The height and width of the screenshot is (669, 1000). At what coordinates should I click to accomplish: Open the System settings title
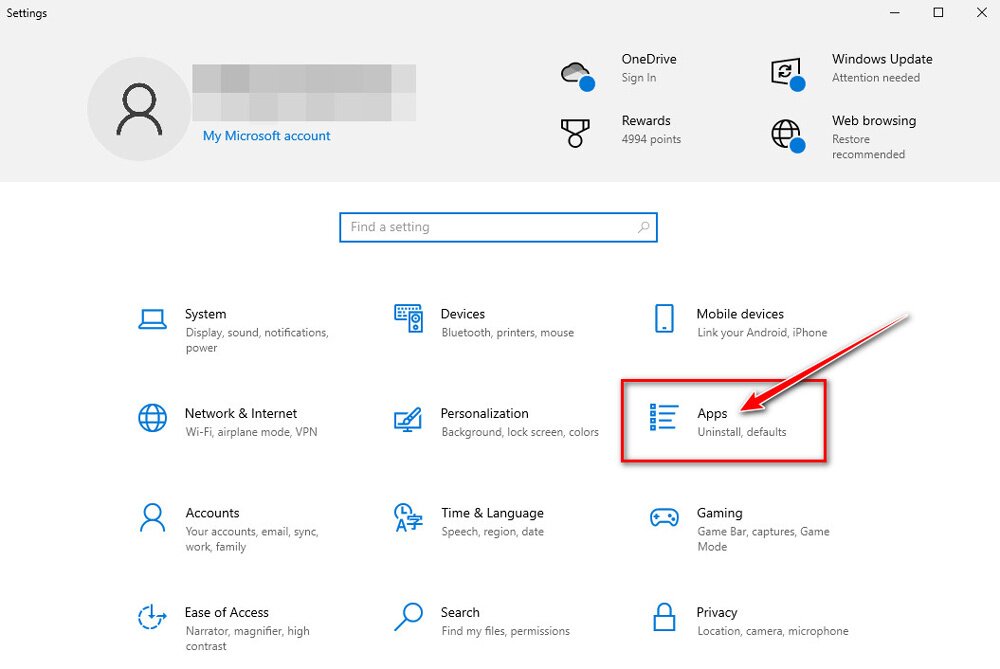pyautogui.click(x=205, y=314)
